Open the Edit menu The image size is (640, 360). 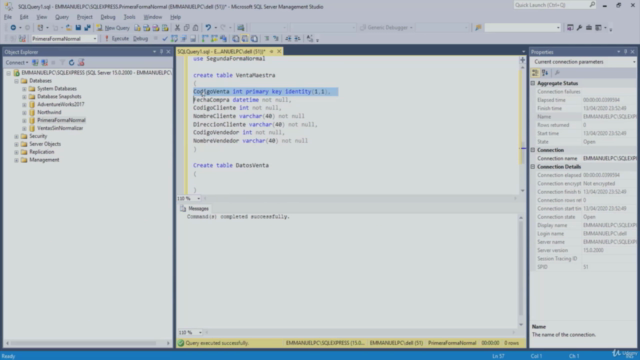(x=24, y=17)
